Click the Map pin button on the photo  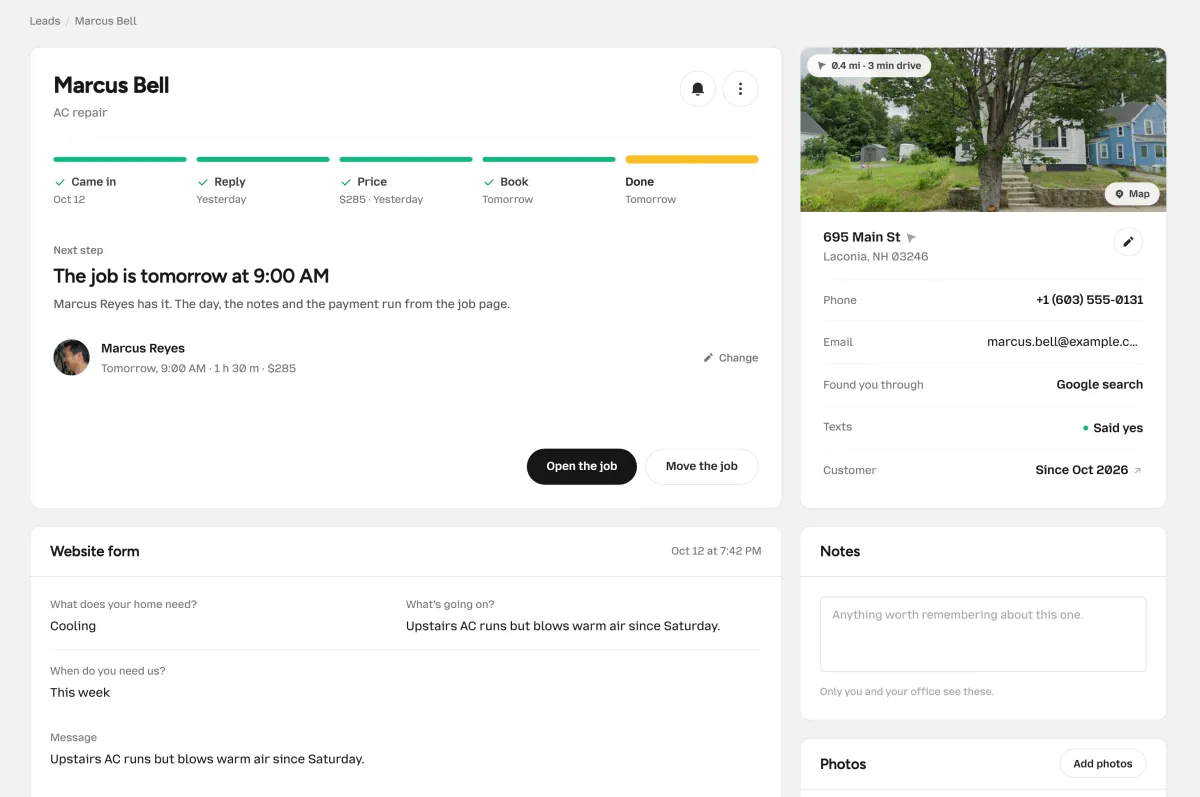pos(1132,194)
